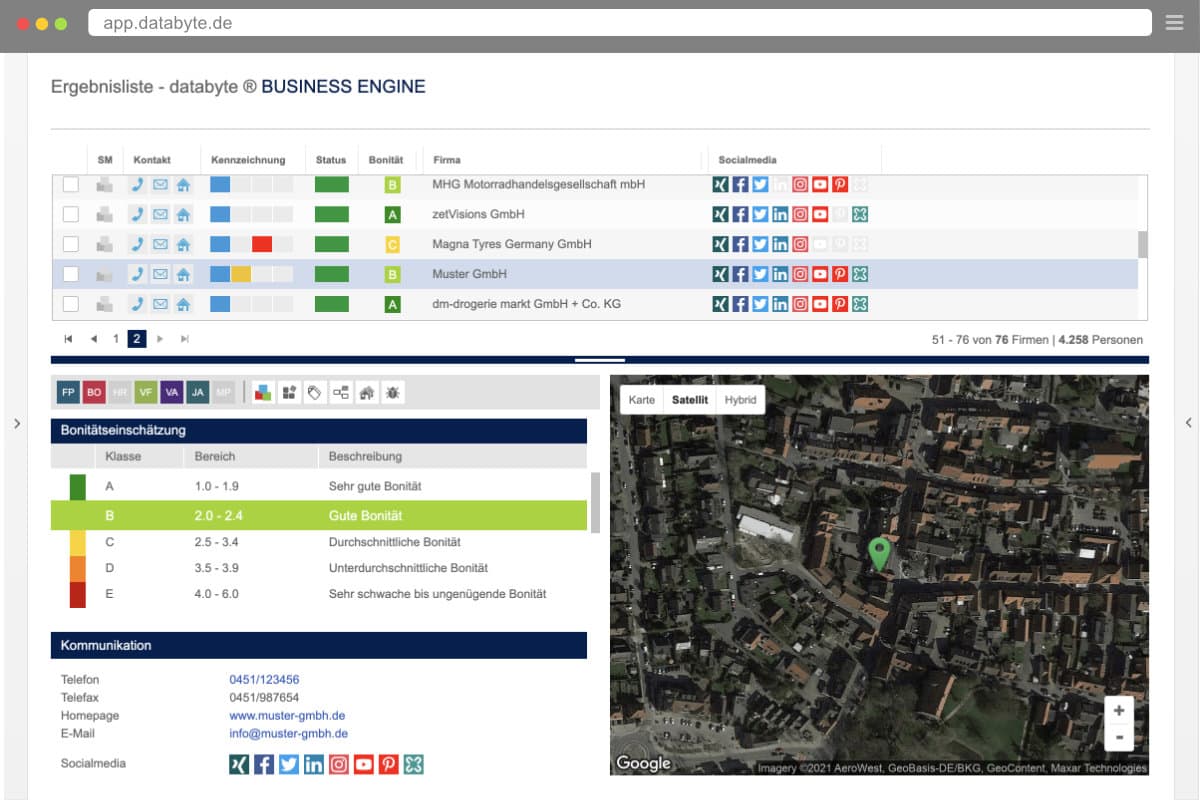The height and width of the screenshot is (800, 1200).
Task: Tick checkbox for Magna Tyres Germany row
Action: (71, 244)
